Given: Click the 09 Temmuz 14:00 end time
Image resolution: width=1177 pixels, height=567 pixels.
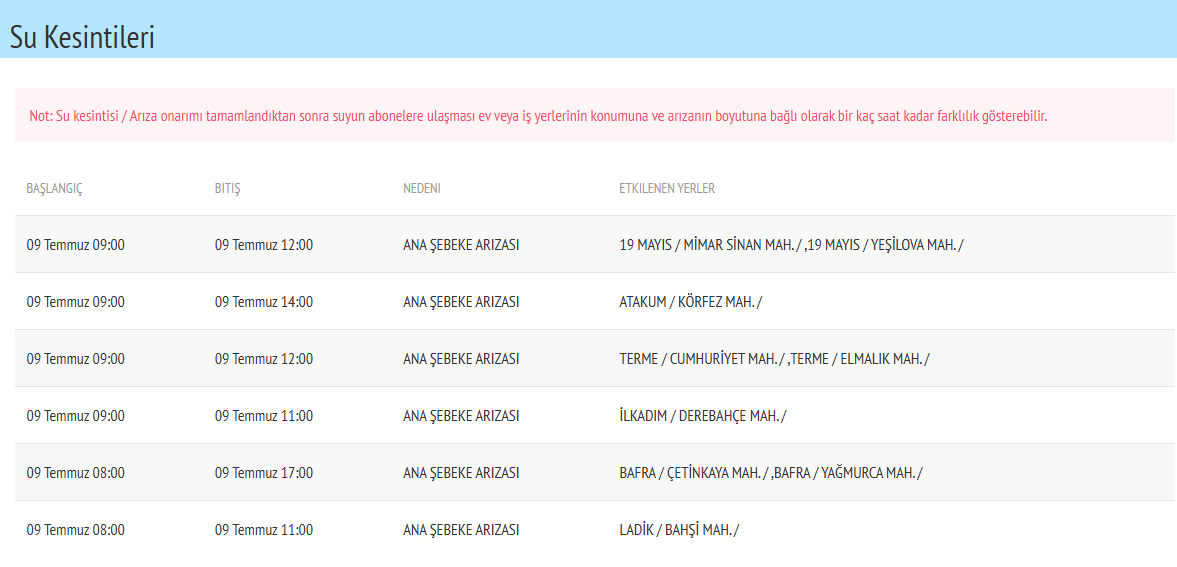Looking at the screenshot, I should point(263,302).
